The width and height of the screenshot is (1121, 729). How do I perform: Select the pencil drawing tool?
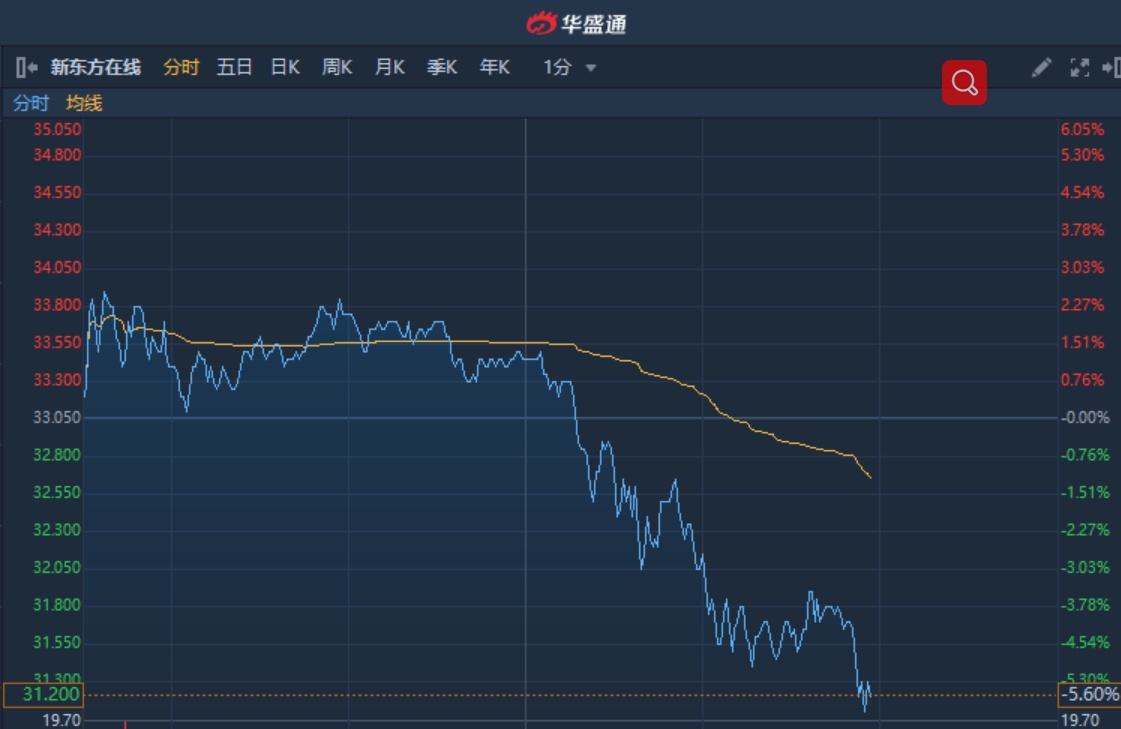pyautogui.click(x=1041, y=68)
